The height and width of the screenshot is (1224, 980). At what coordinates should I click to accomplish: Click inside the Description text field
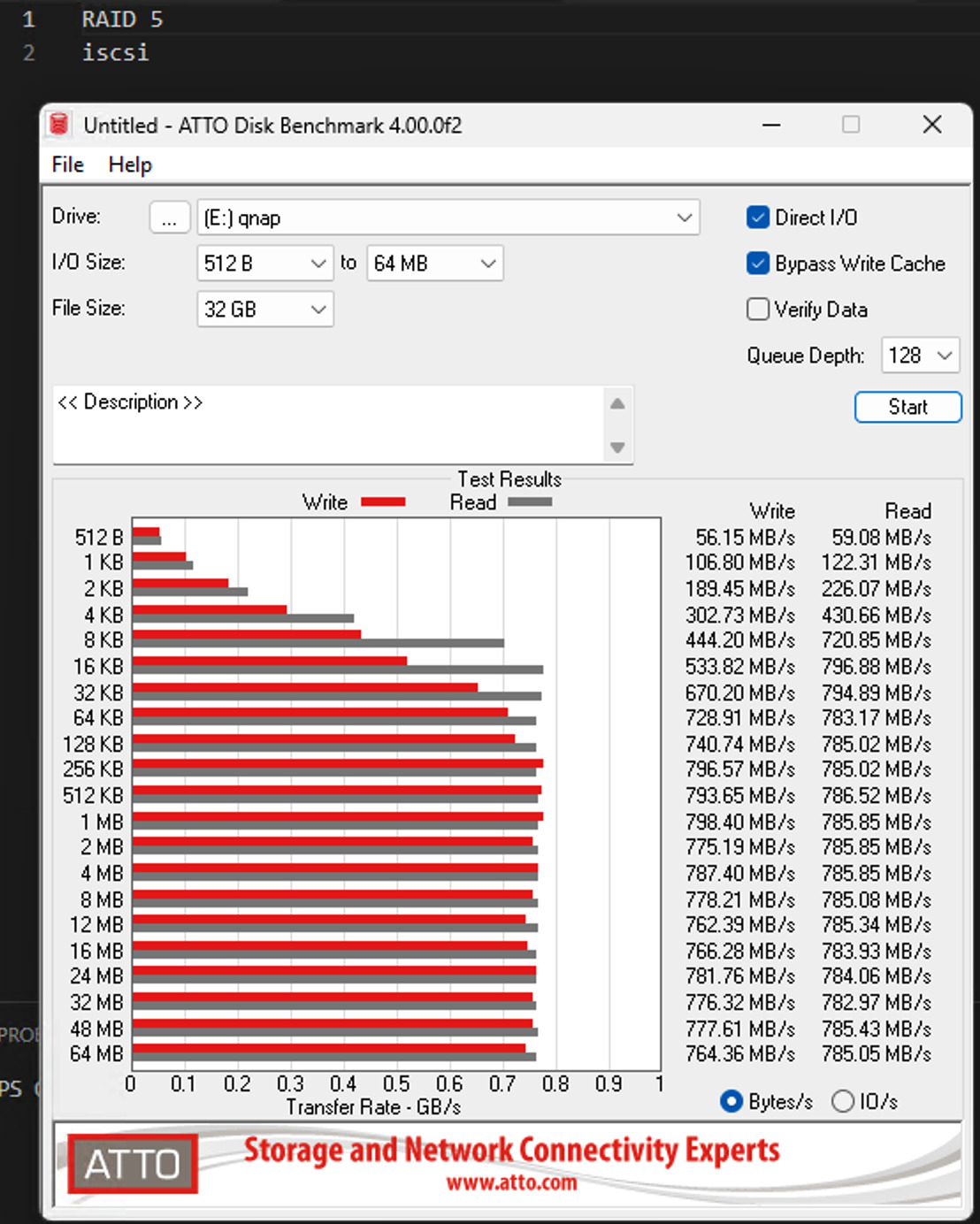pyautogui.click(x=329, y=425)
